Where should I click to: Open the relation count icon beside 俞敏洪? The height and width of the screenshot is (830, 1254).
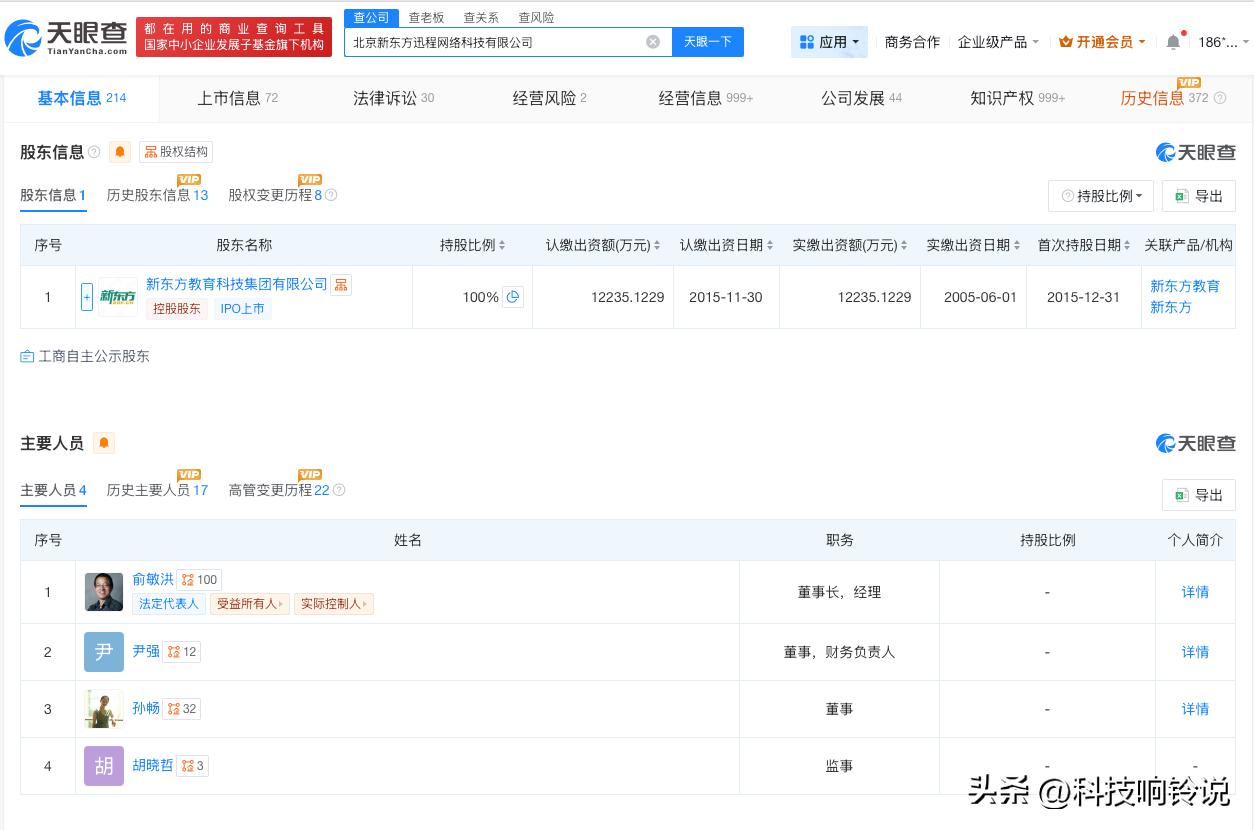(x=199, y=579)
